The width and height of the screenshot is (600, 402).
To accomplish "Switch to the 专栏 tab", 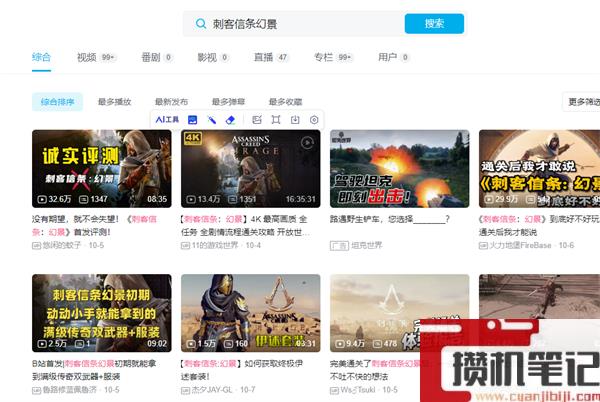I will [x=333, y=57].
